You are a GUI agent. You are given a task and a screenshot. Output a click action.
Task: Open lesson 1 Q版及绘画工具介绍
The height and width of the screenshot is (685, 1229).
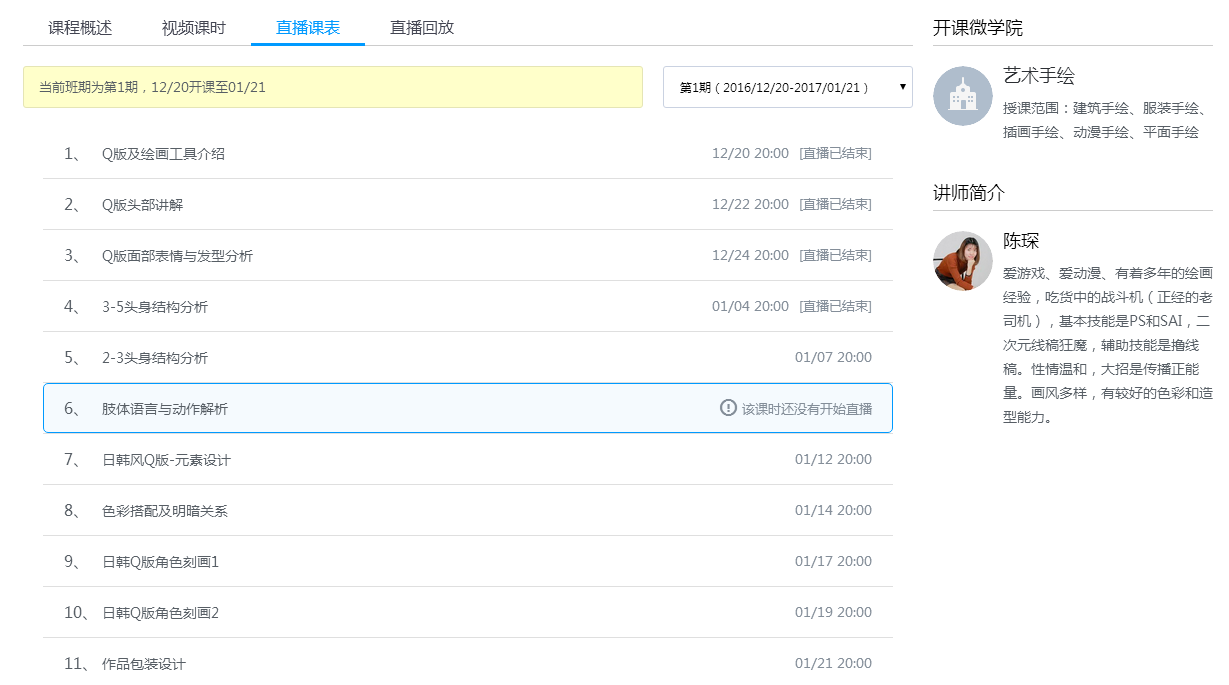click(x=163, y=154)
